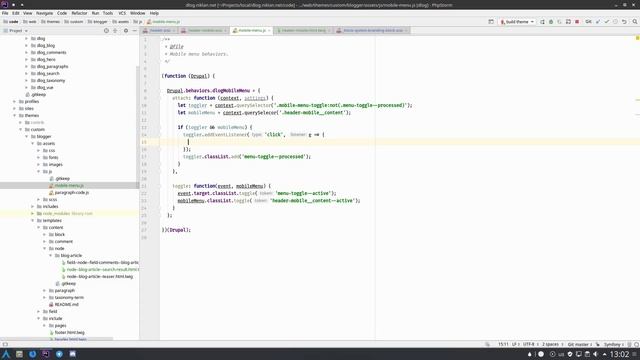Click the Locate/select opened file target icon

(x=106, y=31)
